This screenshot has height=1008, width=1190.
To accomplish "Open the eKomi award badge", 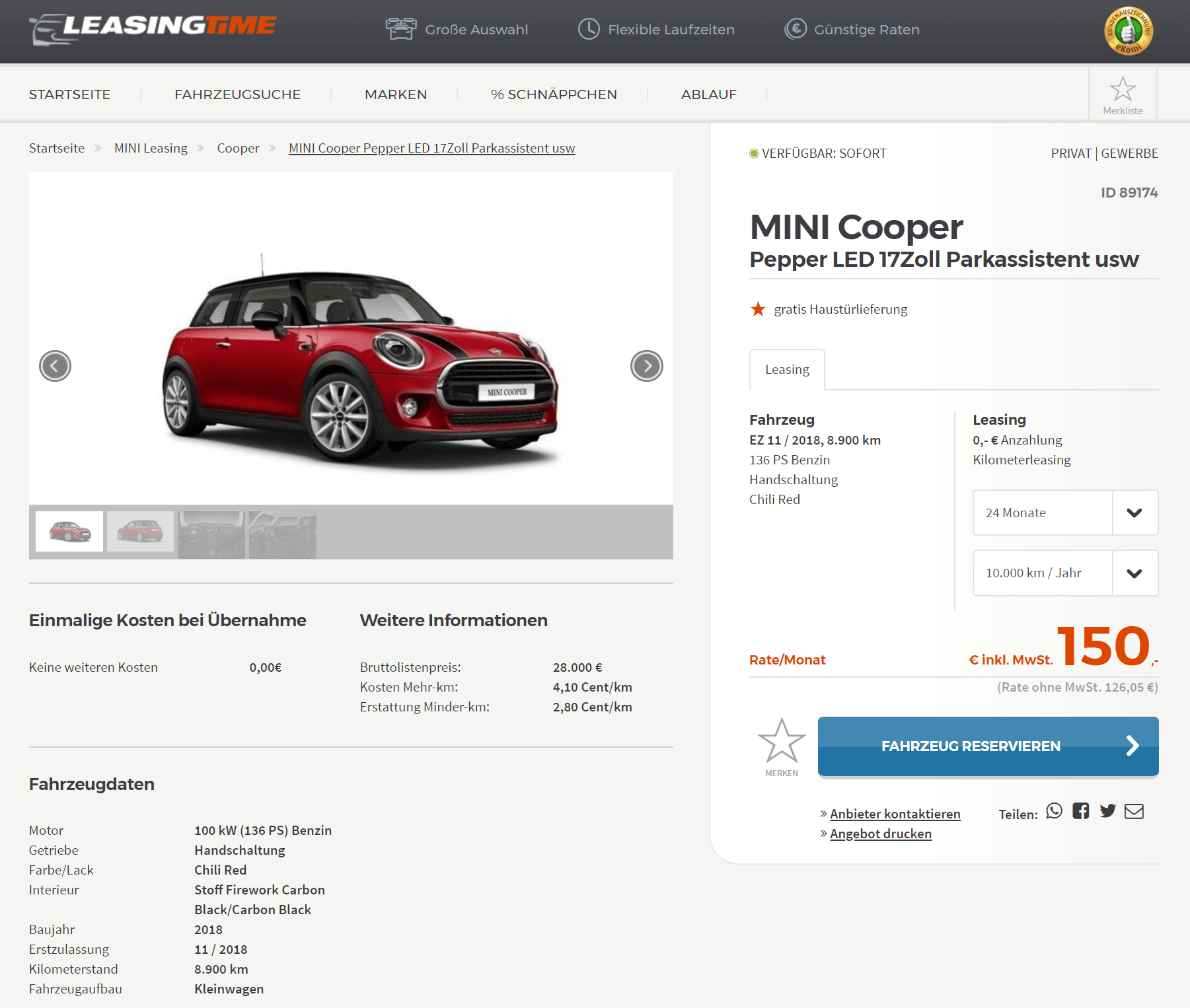I will click(1129, 30).
